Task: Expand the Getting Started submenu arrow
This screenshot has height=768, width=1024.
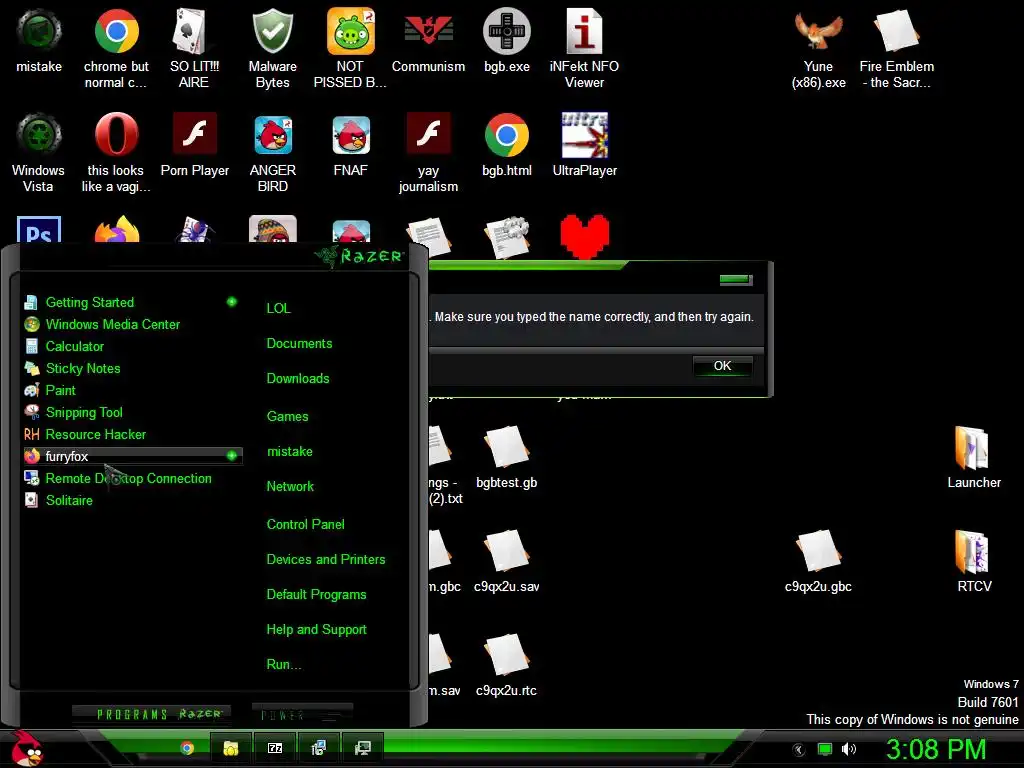Action: coord(231,302)
